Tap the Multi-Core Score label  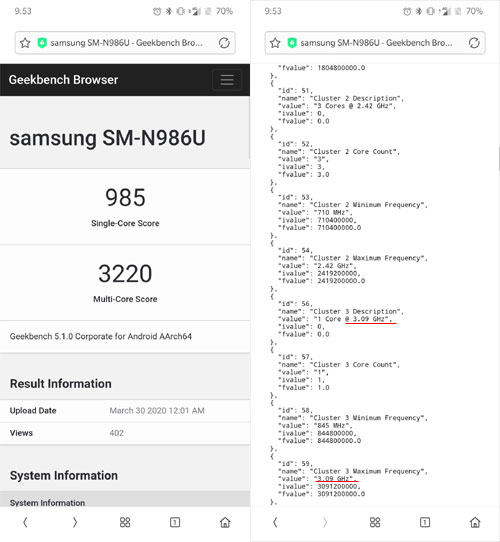(125, 299)
